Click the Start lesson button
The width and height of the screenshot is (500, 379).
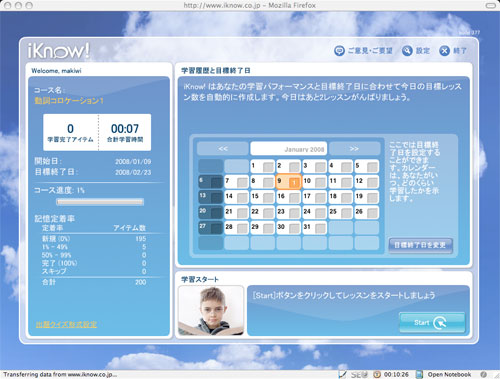pos(432,322)
